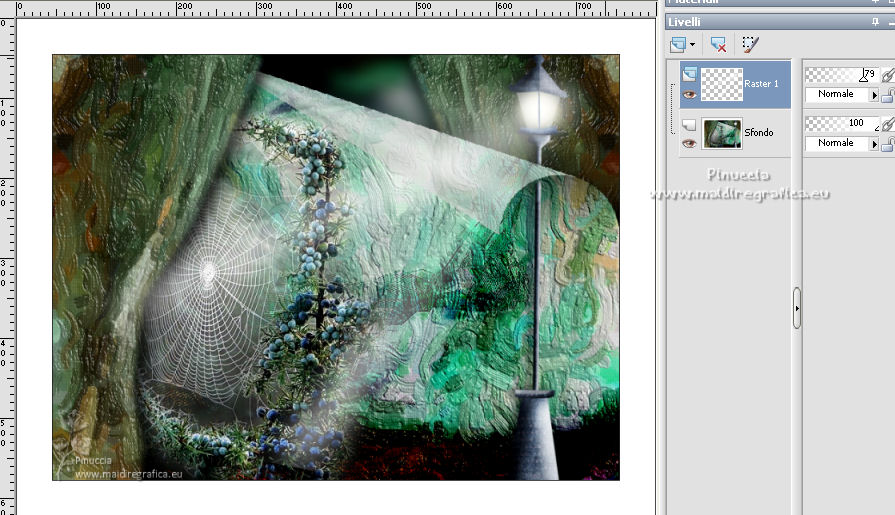Select the Sfondo layer name
This screenshot has width=895, height=515.
tap(759, 132)
